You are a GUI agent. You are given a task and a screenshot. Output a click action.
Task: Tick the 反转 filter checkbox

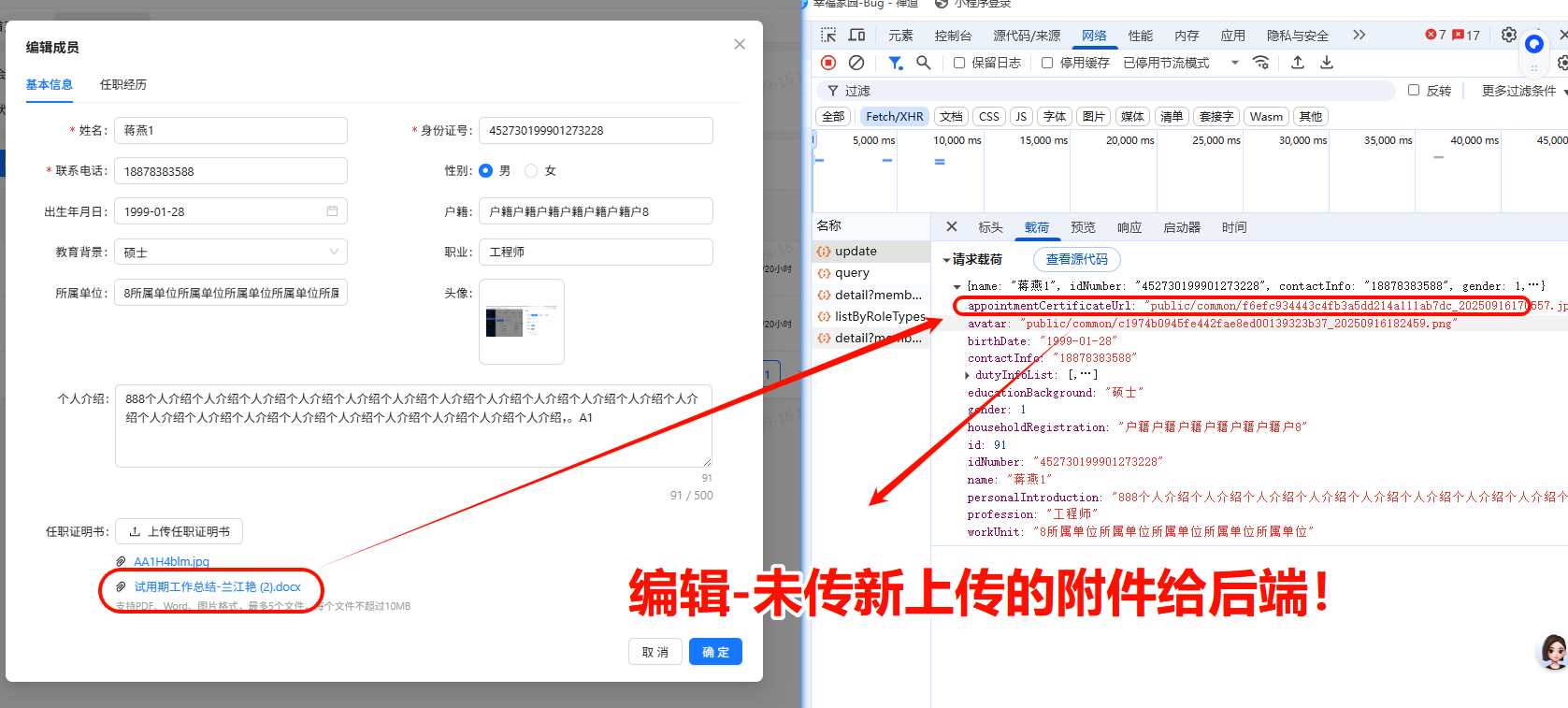tap(1414, 90)
